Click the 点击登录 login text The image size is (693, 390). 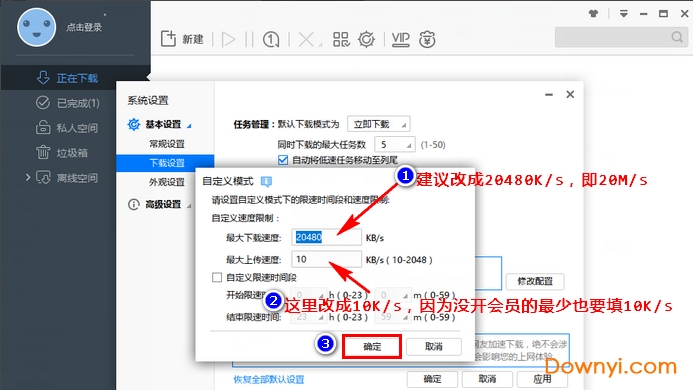pyautogui.click(x=84, y=27)
